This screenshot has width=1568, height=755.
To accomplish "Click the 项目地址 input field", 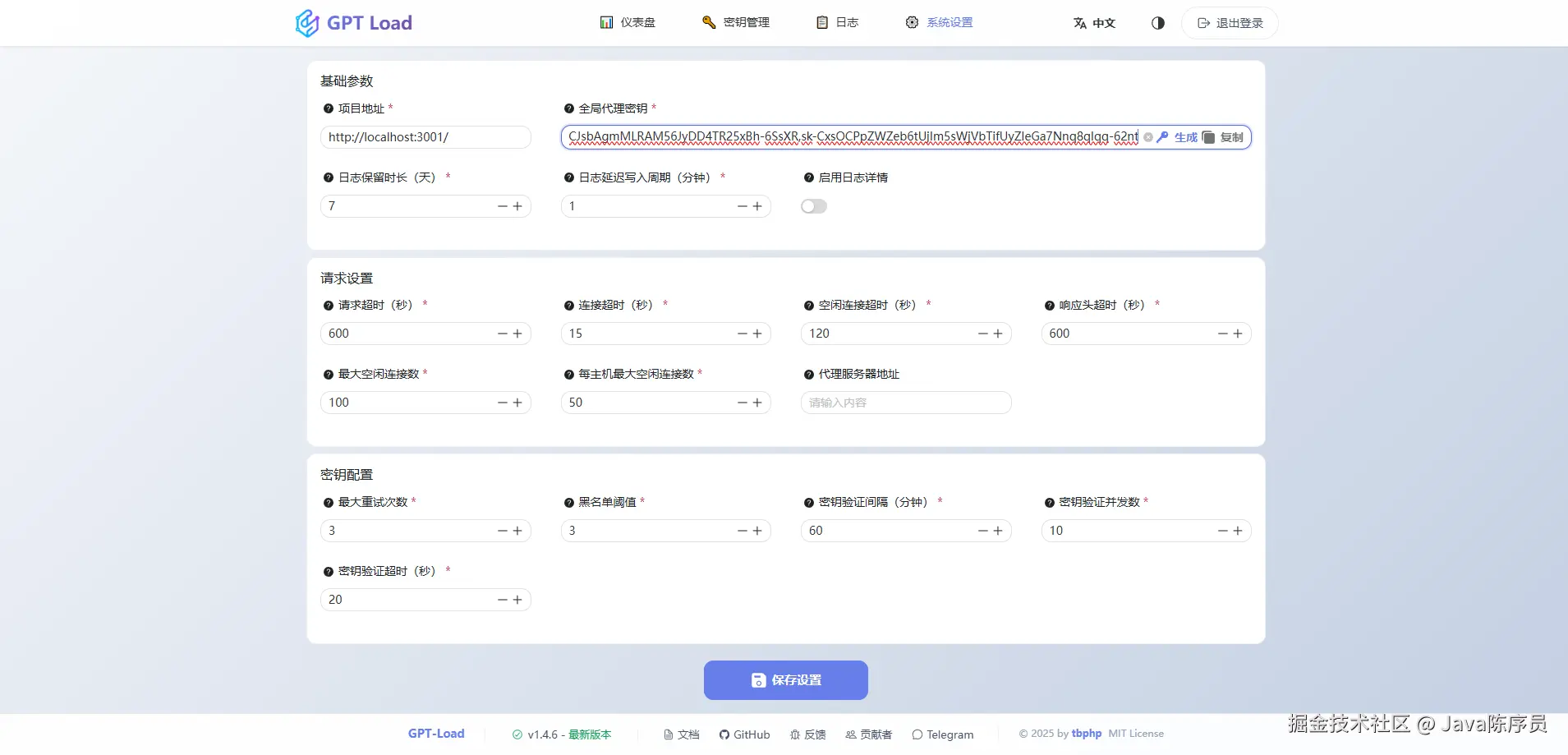I will point(425,137).
